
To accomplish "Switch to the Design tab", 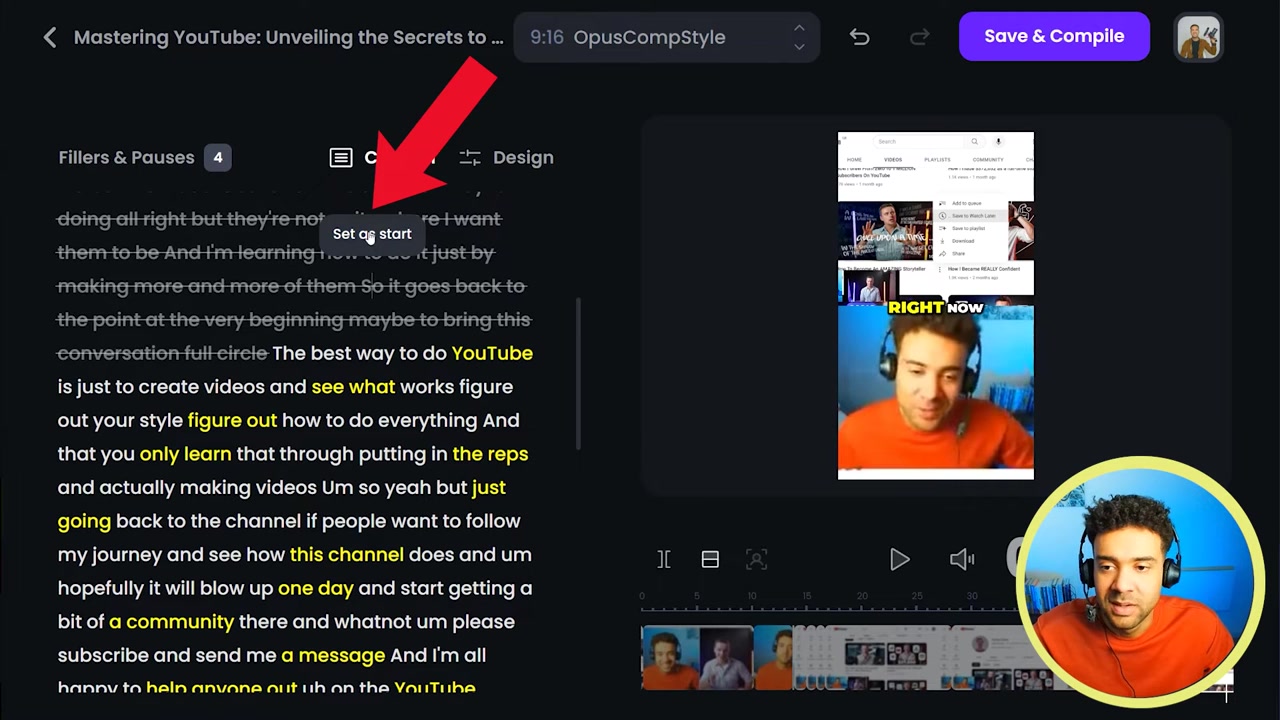I will (x=506, y=158).
